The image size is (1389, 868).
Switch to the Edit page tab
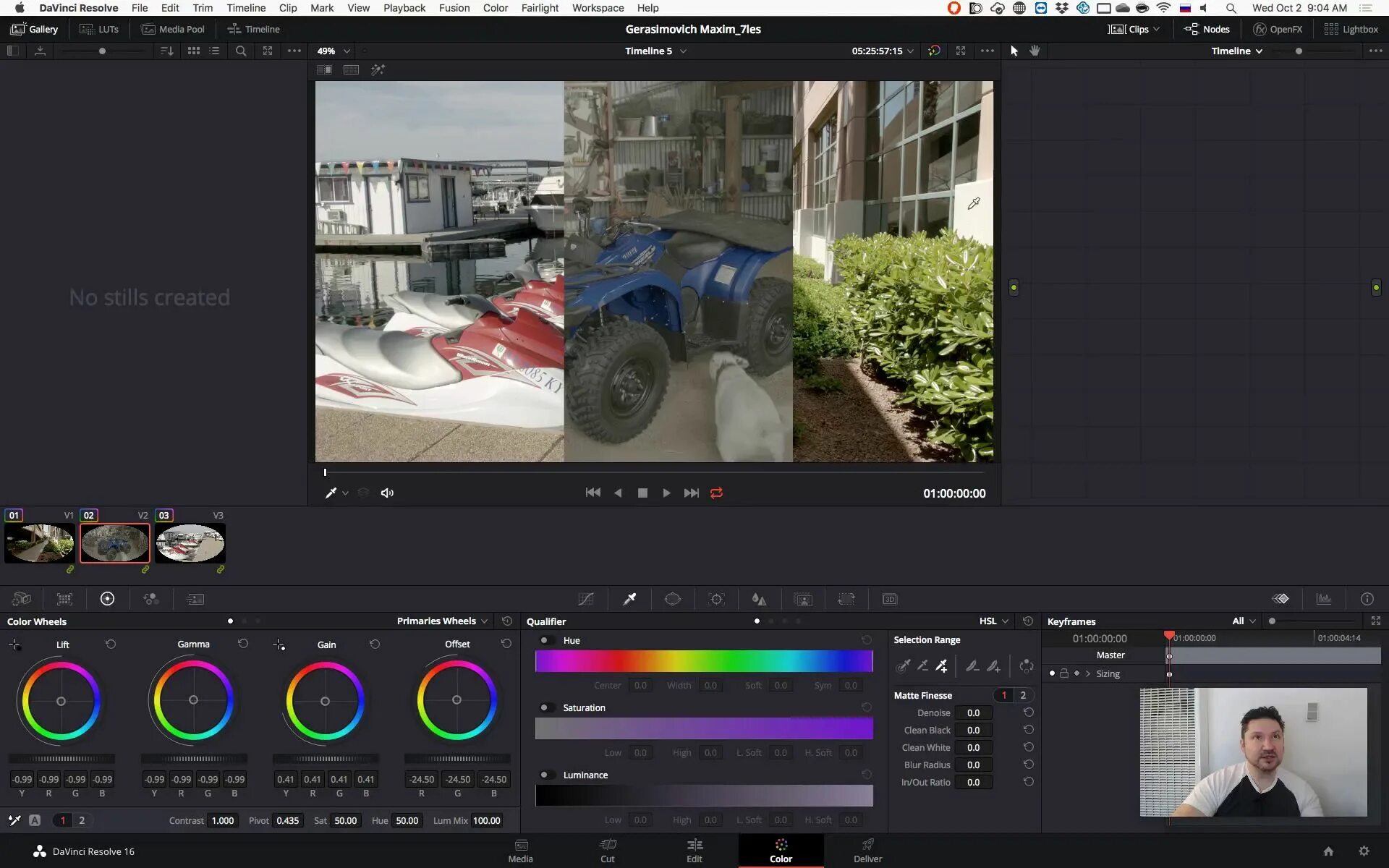pyautogui.click(x=694, y=851)
